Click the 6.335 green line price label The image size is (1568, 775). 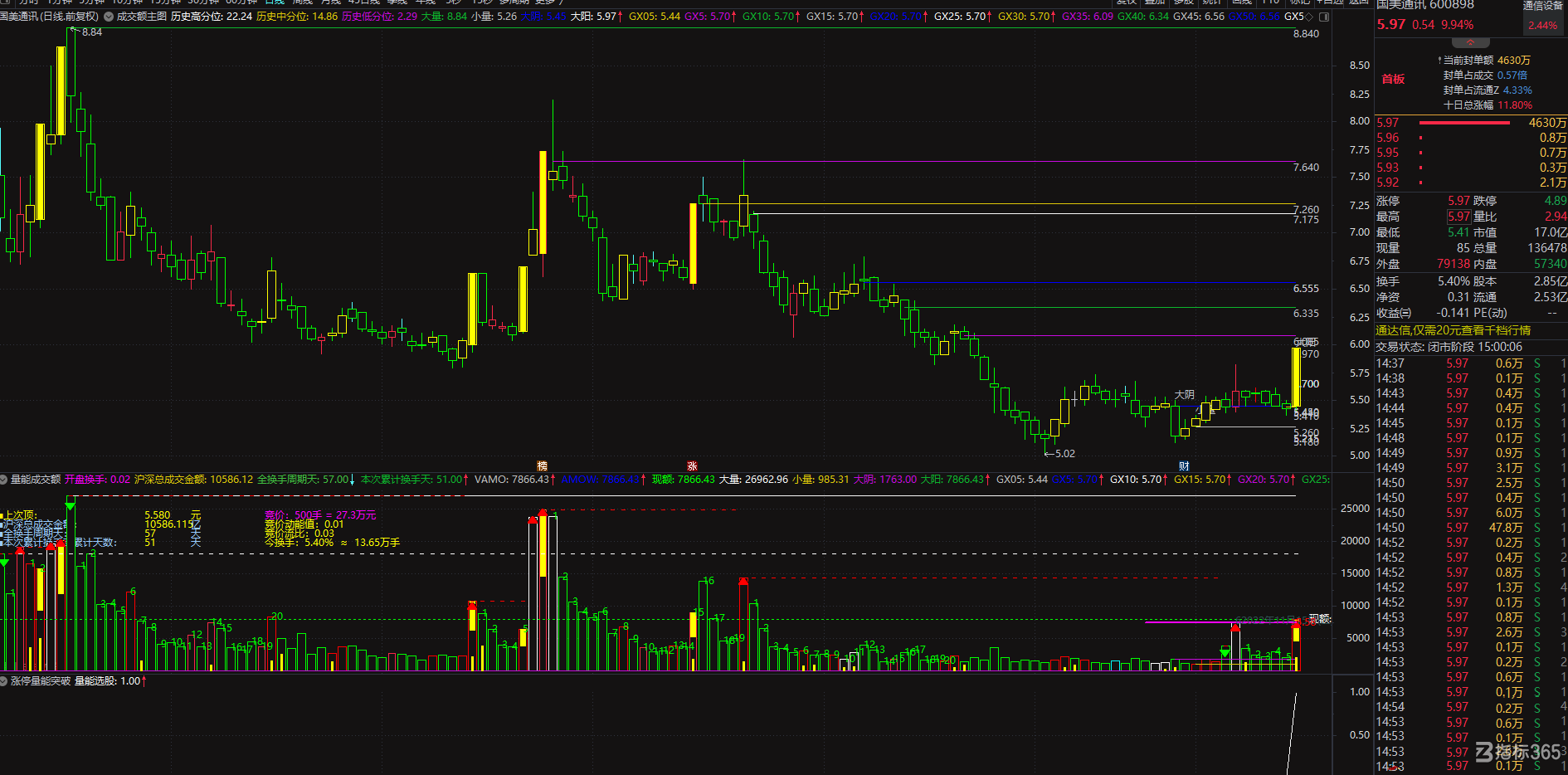(1306, 314)
